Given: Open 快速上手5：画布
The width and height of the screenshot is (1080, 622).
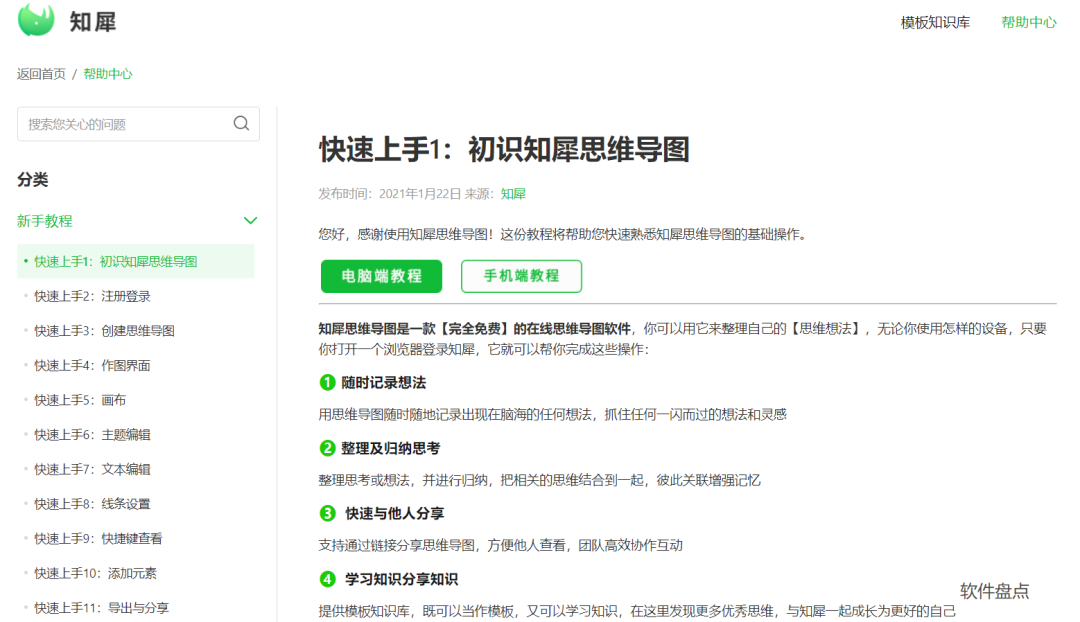Looking at the screenshot, I should pos(80,400).
